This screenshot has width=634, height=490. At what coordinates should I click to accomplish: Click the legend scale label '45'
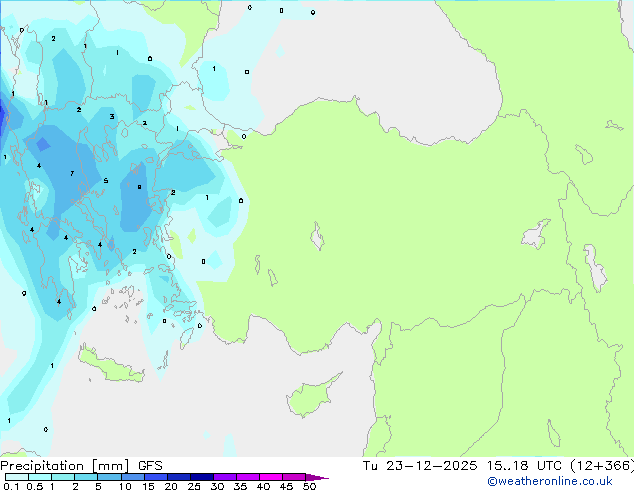286,486
